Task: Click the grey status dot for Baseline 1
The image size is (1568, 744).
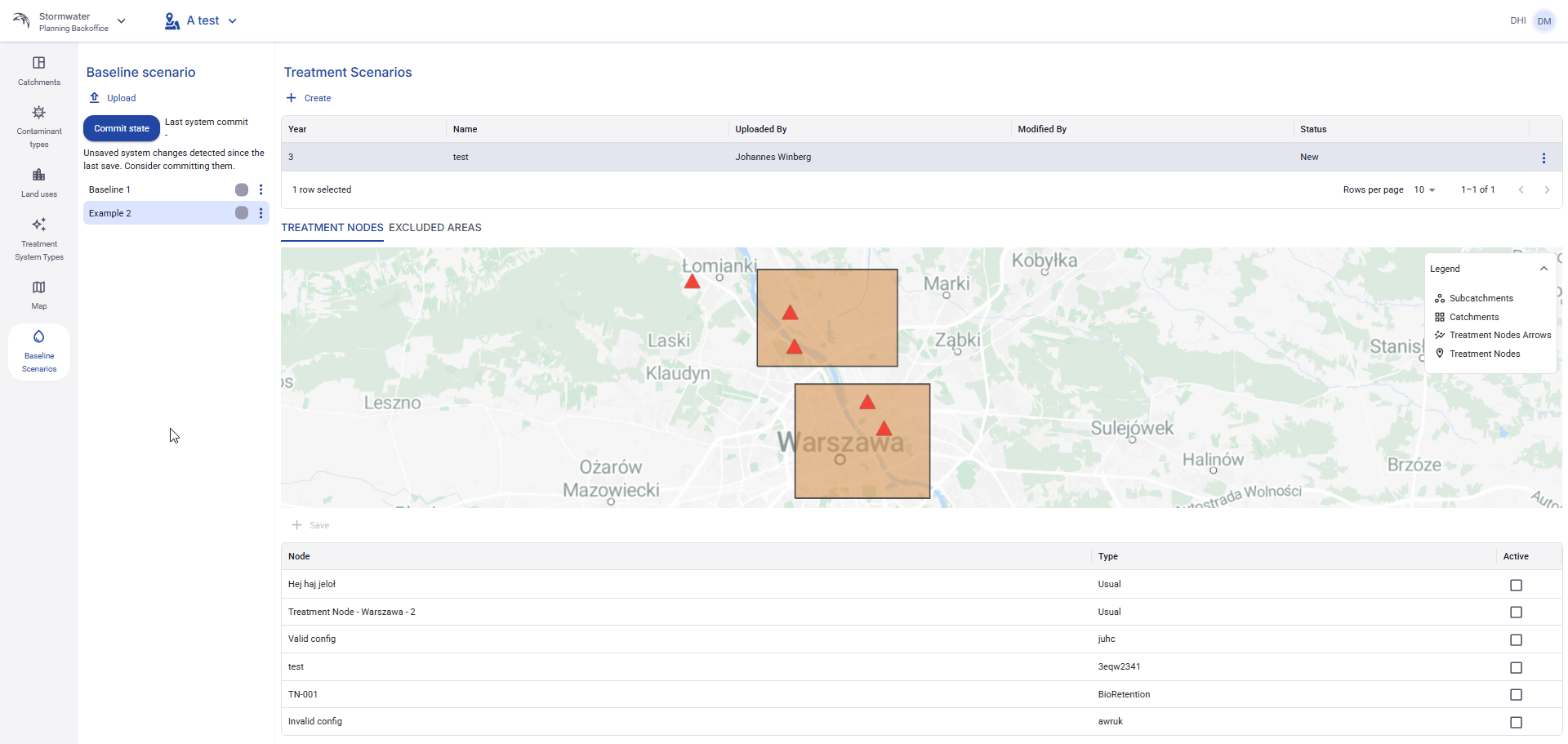Action: coord(242,189)
